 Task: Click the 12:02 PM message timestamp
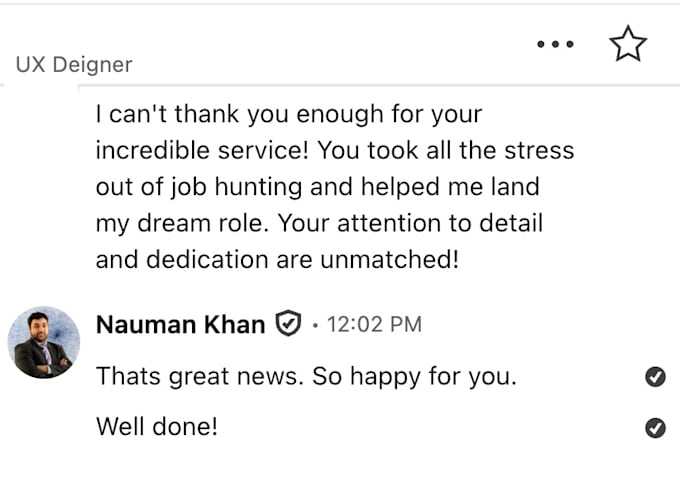coord(373,325)
